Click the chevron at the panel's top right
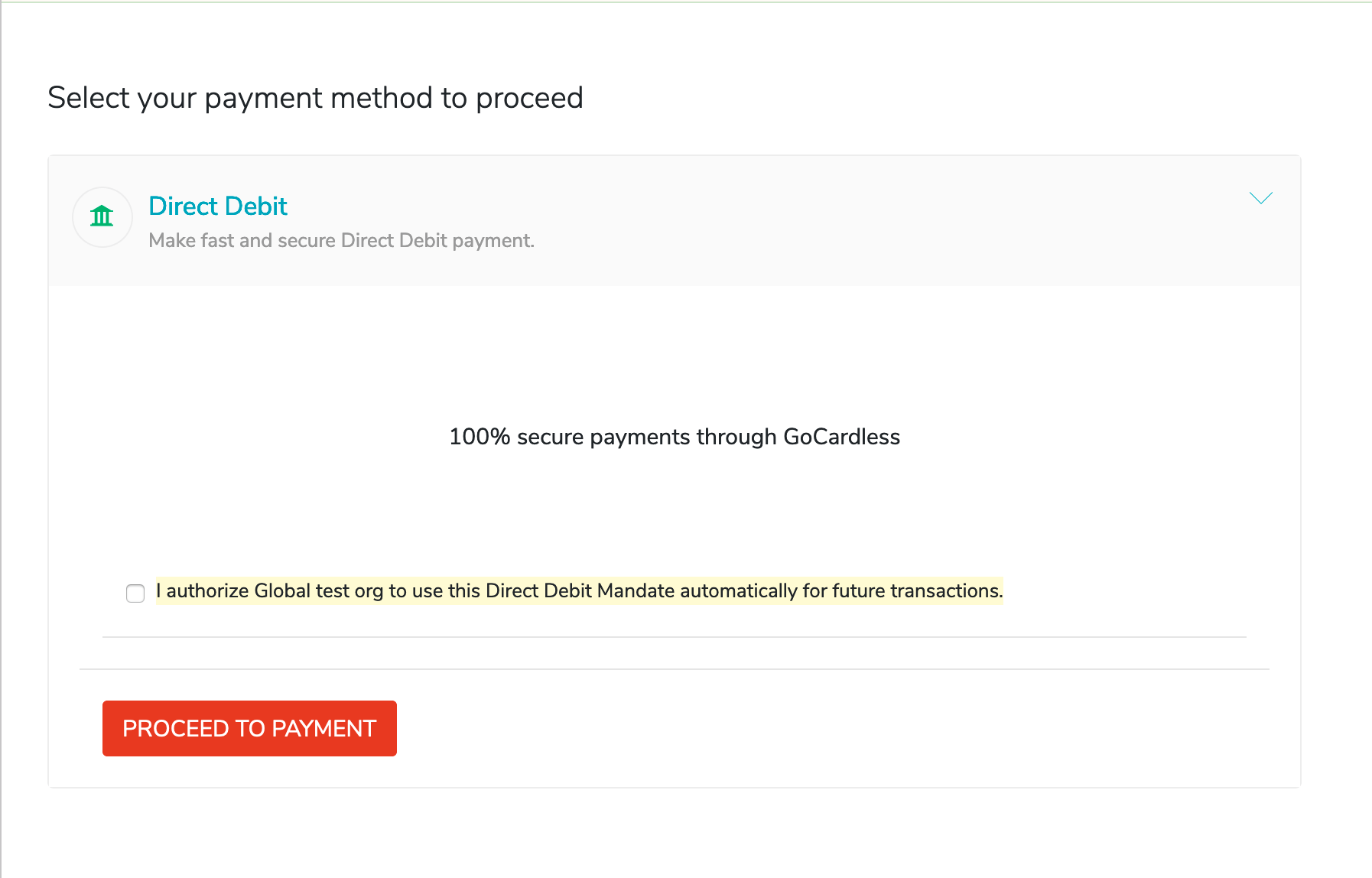This screenshot has width=1372, height=878. [1260, 198]
